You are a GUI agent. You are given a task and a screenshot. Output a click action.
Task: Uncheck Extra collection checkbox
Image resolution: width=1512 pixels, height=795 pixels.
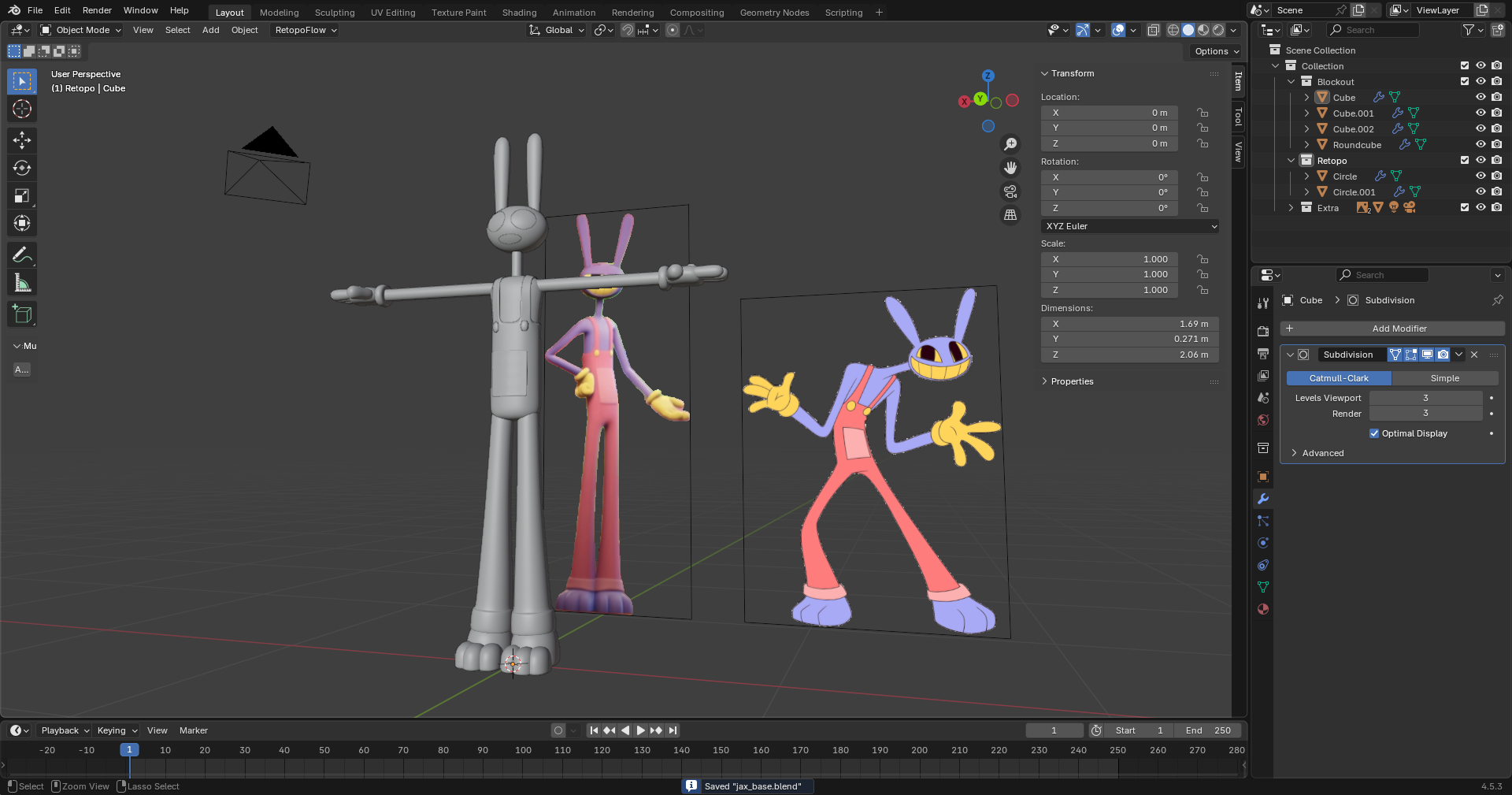[1465, 208]
